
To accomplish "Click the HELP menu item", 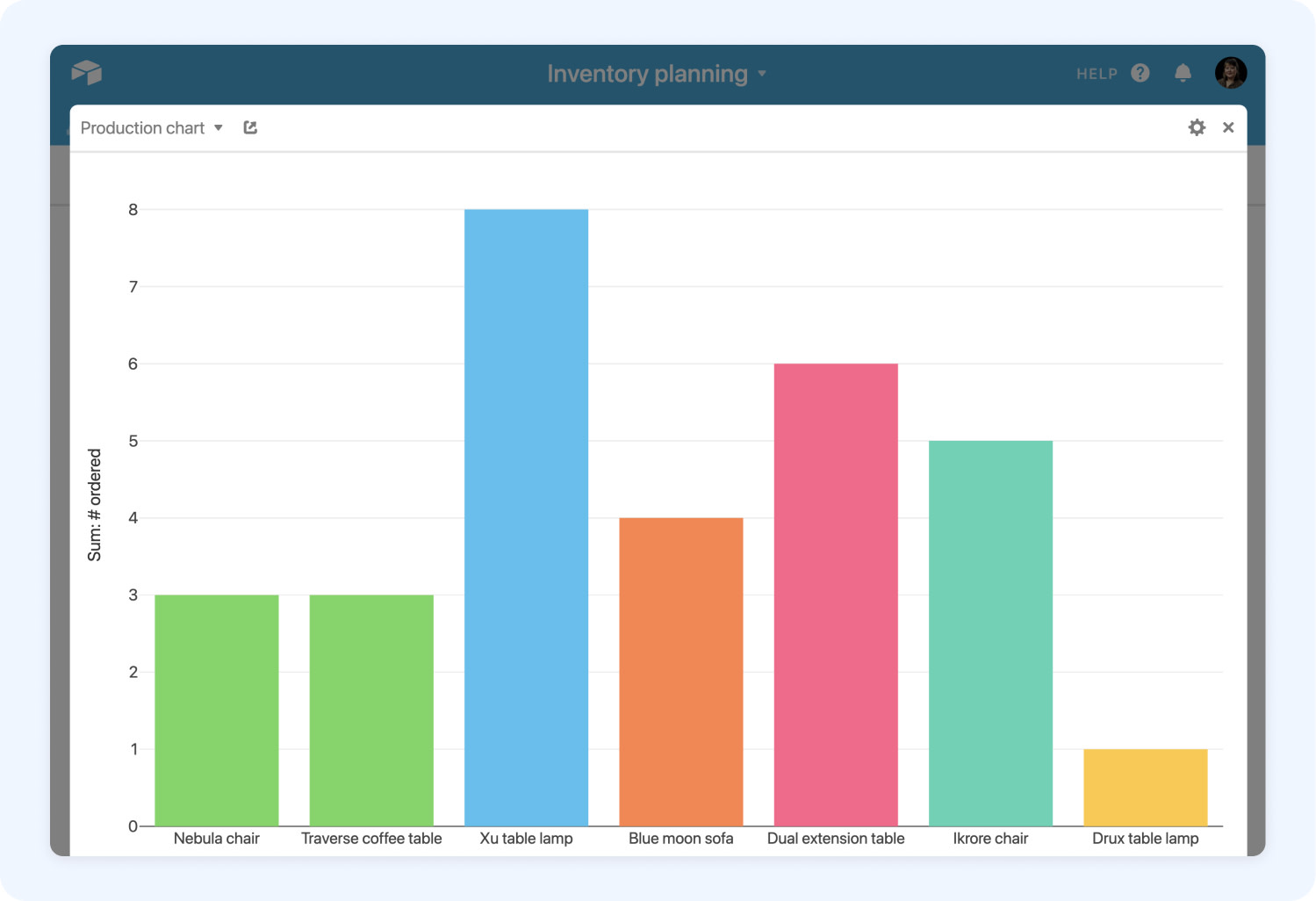I will point(1096,73).
